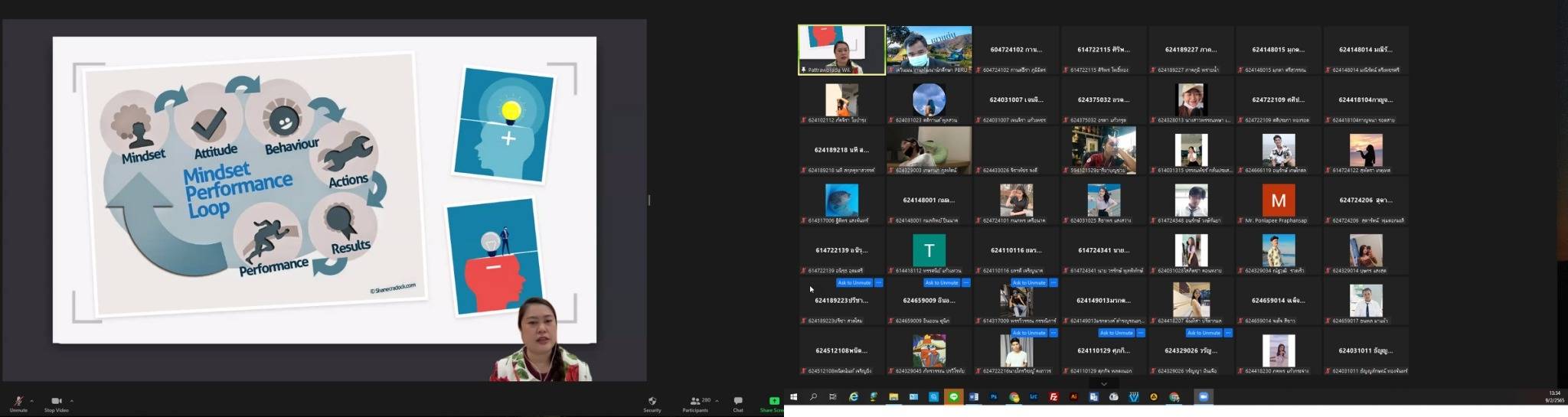Image resolution: width=1568 pixels, height=417 pixels.
Task: Open LINE app from the taskbar
Action: pos(953,397)
